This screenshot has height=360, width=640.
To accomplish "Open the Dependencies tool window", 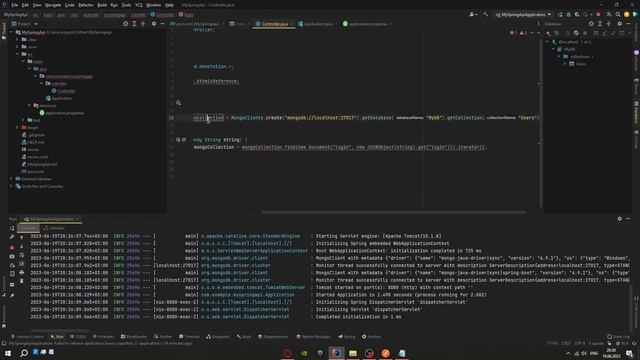I will click(x=273, y=337).
